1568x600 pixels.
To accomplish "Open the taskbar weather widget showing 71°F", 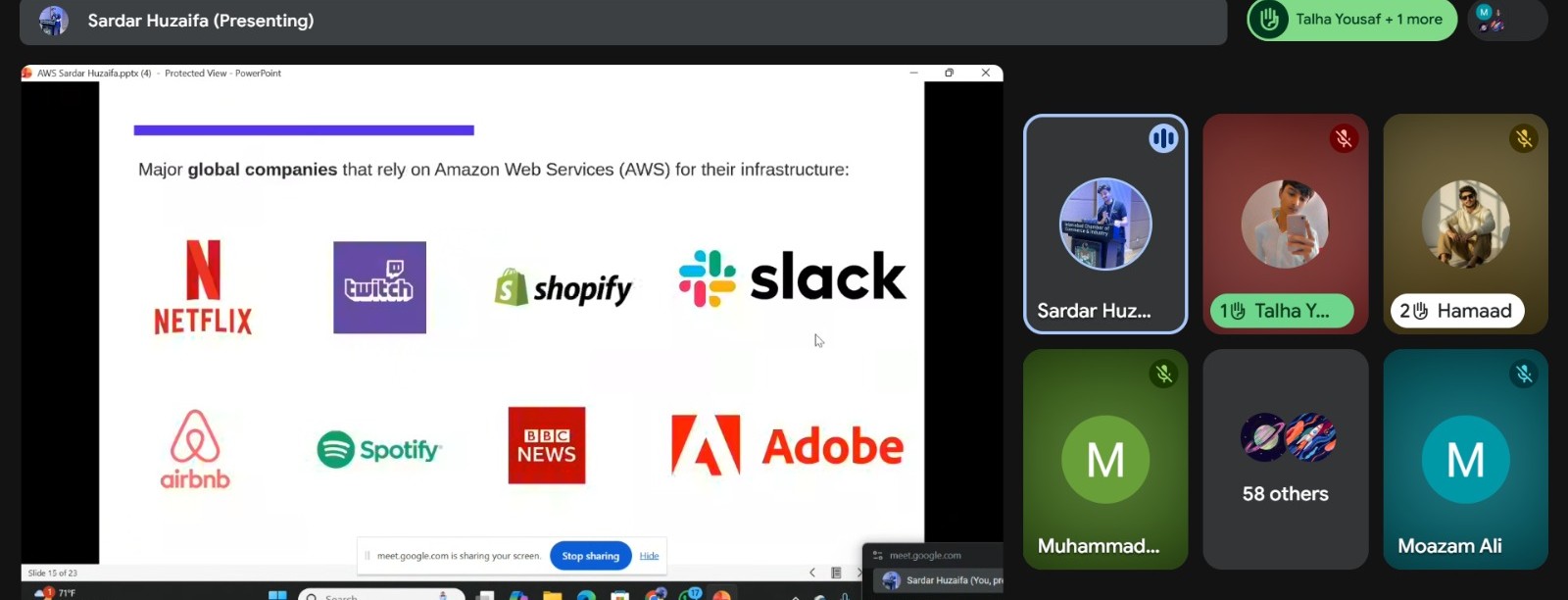I will pos(55,592).
